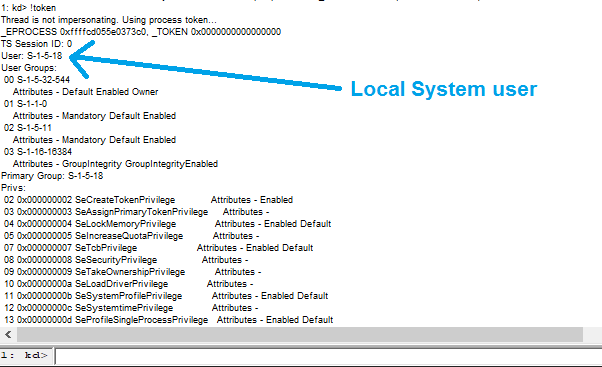Click "Attributes - Default Enabled Owner" line
The height and width of the screenshot is (367, 602).
point(86,92)
